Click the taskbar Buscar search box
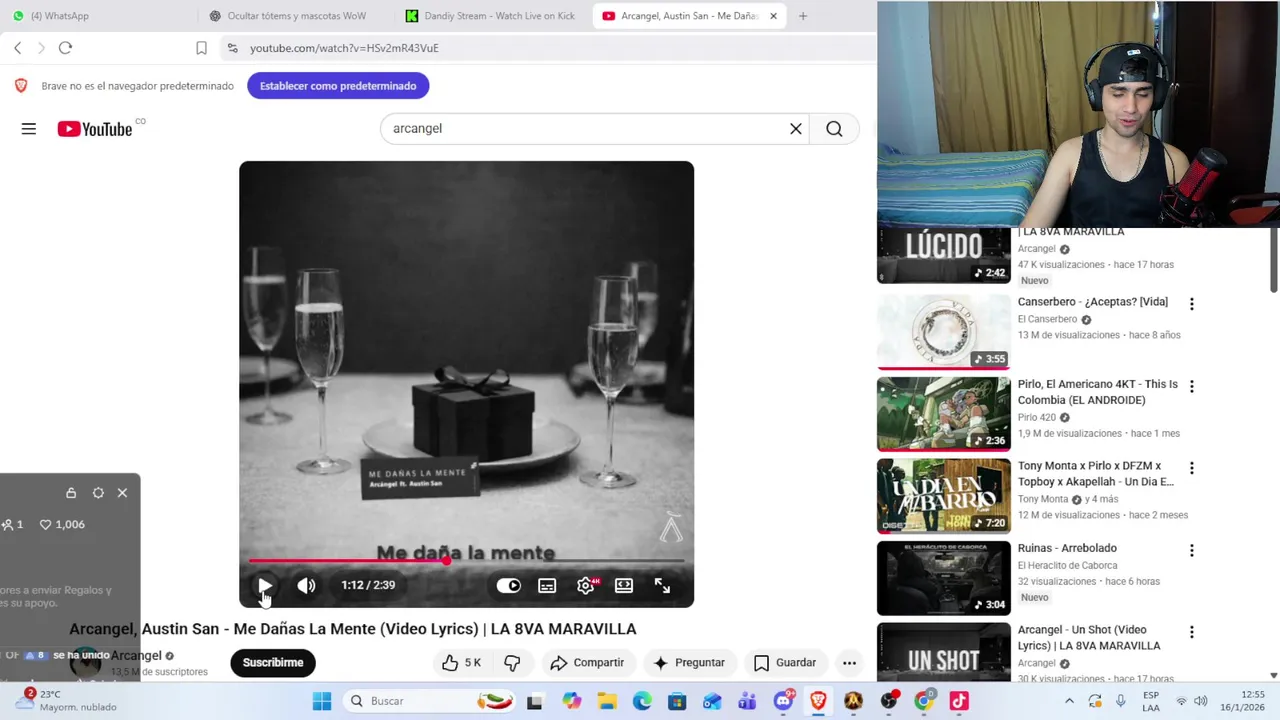 (432, 701)
